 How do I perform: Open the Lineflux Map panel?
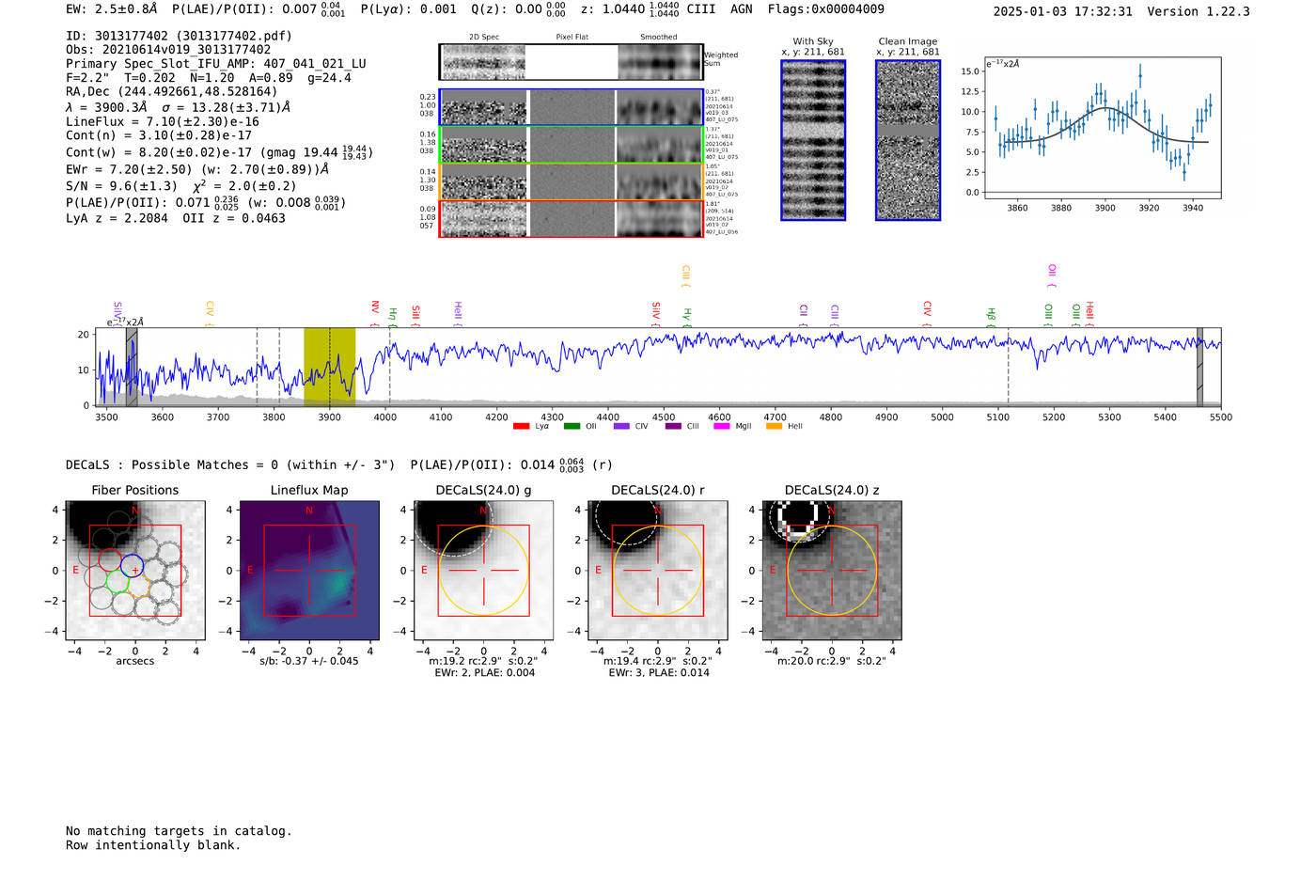click(309, 570)
